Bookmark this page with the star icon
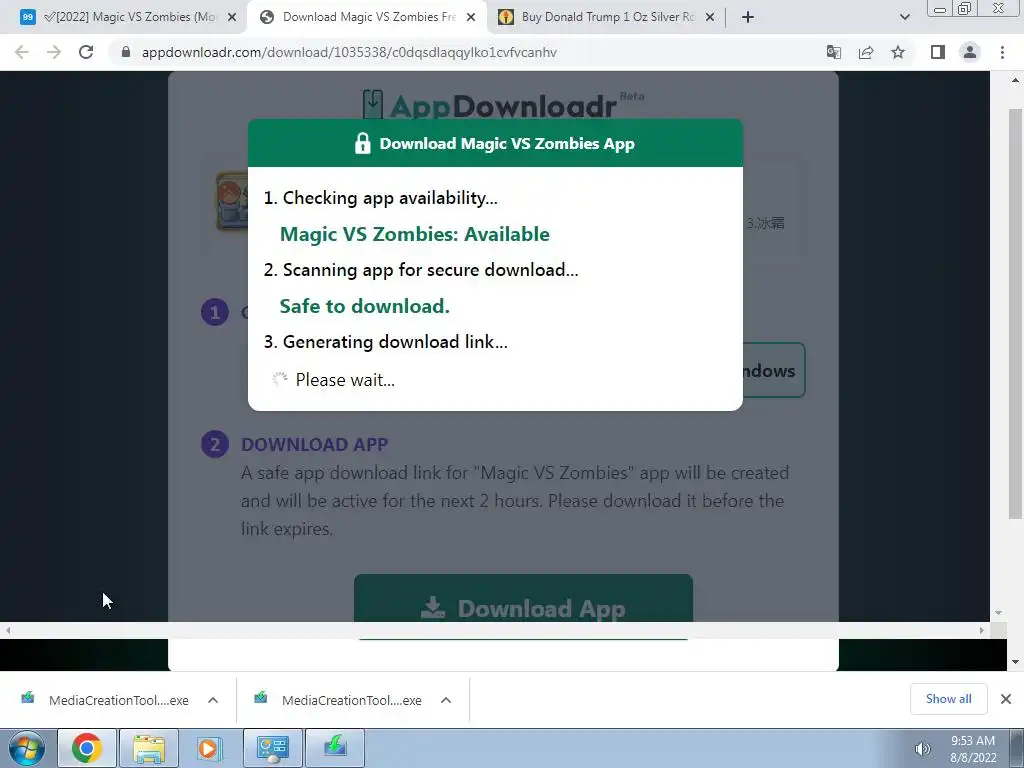Viewport: 1024px width, 768px height. click(x=898, y=52)
